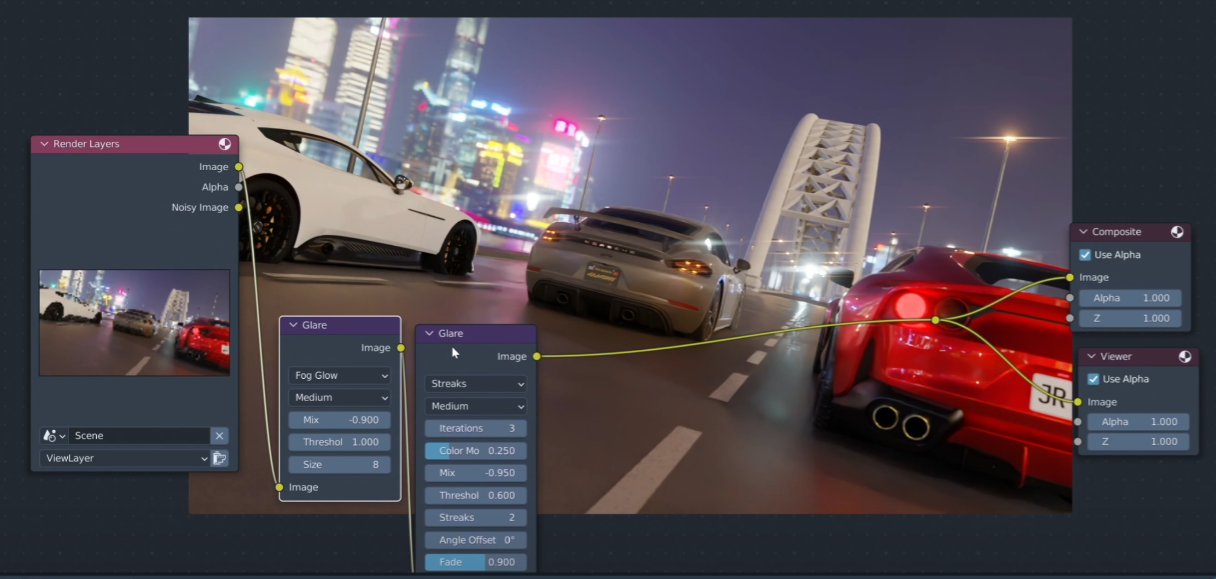1216x579 pixels.
Task: Click Fog Glow Glare node Image input socket
Action: pos(279,487)
